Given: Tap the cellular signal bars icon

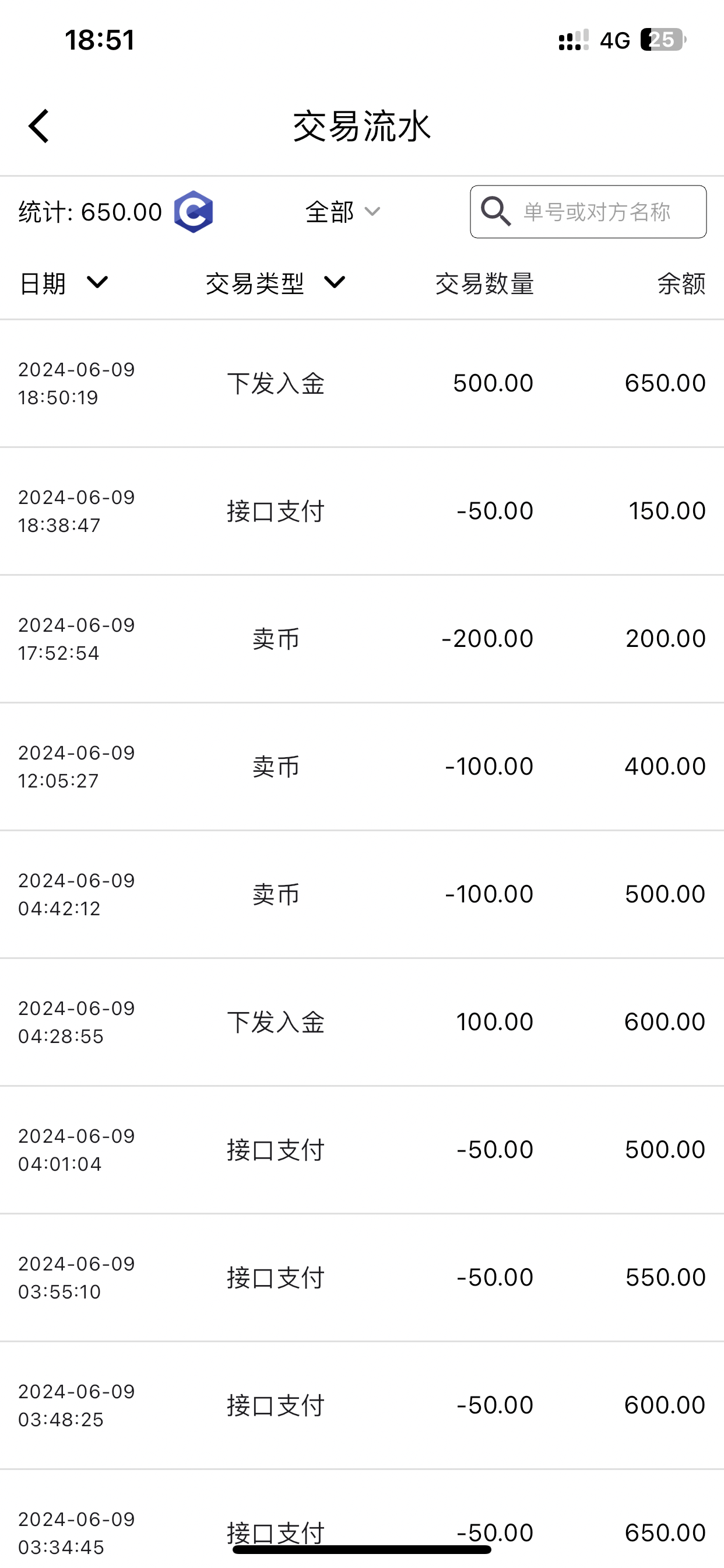Looking at the screenshot, I should click(x=573, y=40).
